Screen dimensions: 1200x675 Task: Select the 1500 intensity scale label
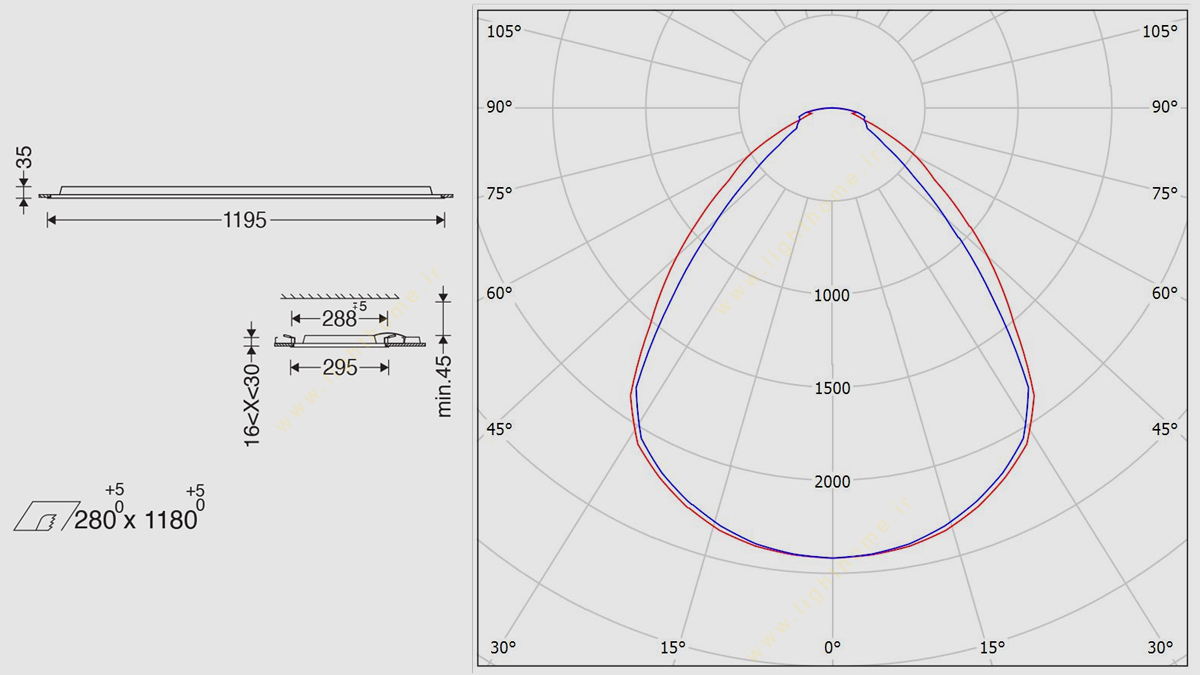[832, 389]
